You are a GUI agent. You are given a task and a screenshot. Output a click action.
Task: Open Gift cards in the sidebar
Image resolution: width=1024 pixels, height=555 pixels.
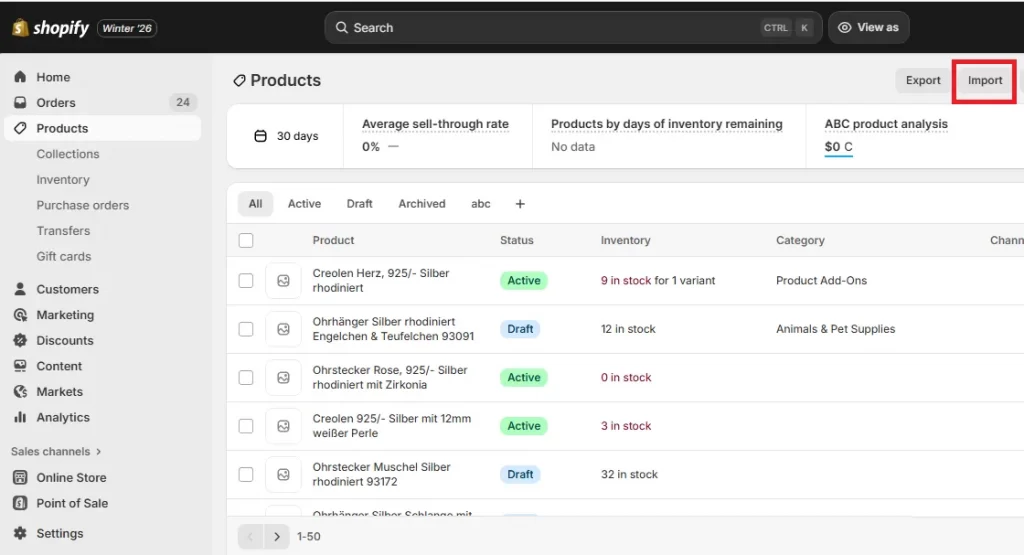[64, 257]
